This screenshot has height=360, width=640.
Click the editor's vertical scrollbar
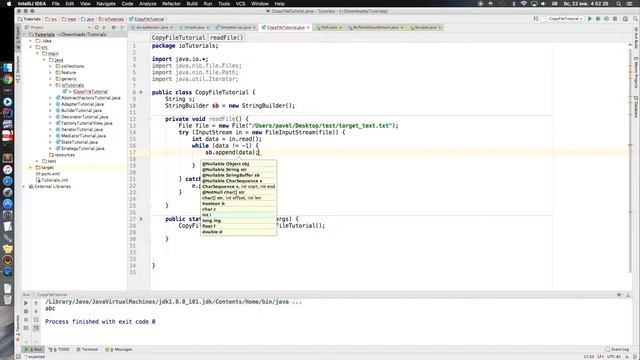click(630, 159)
